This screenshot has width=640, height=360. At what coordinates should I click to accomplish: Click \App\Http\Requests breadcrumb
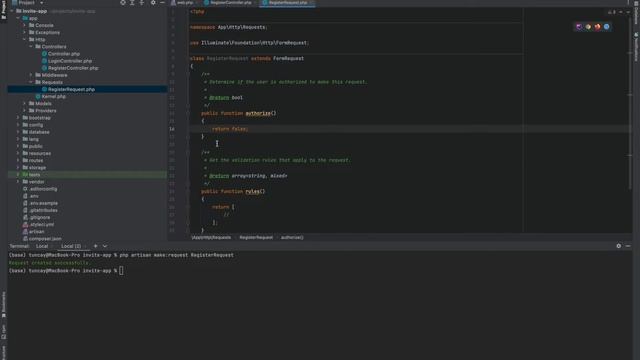pos(211,238)
